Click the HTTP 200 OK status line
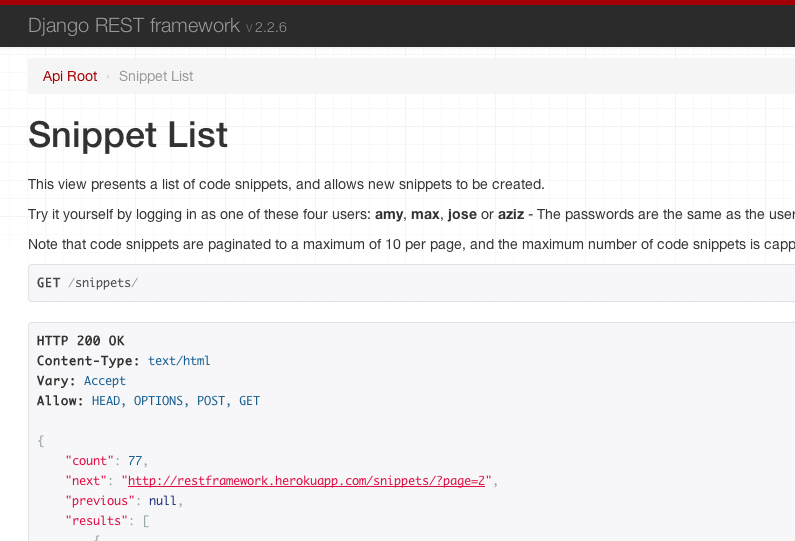The width and height of the screenshot is (795, 541). [81, 341]
